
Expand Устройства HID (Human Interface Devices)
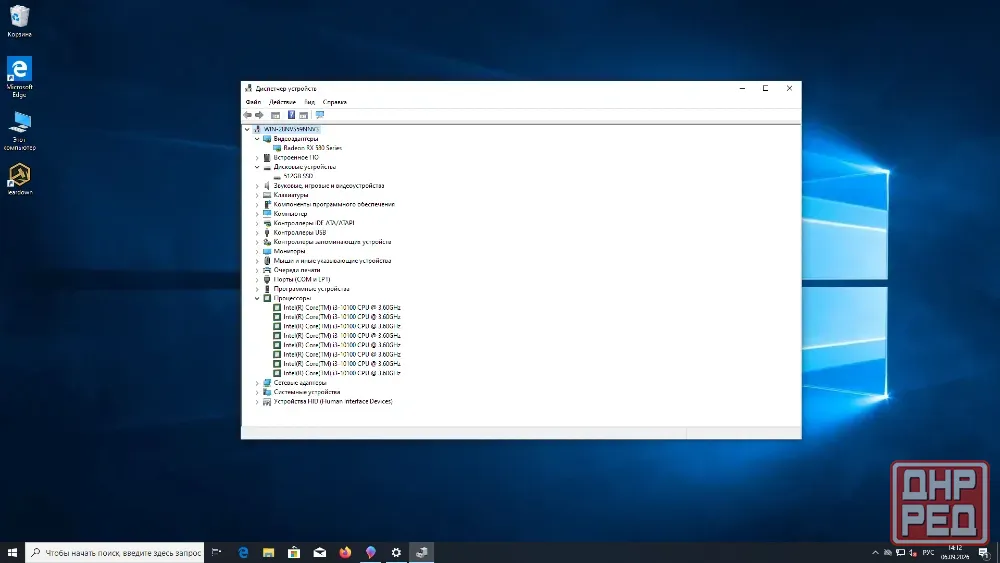pos(257,402)
